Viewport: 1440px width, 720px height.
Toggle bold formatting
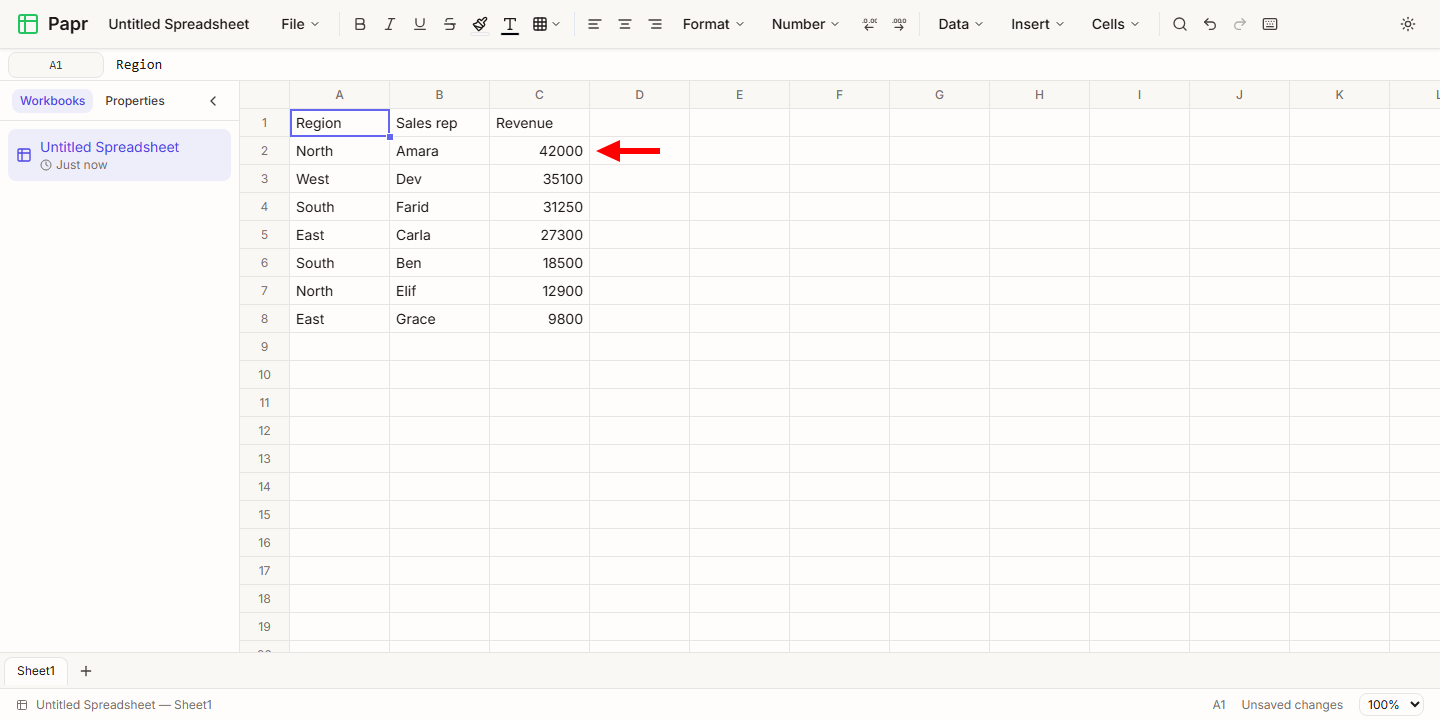(x=360, y=24)
